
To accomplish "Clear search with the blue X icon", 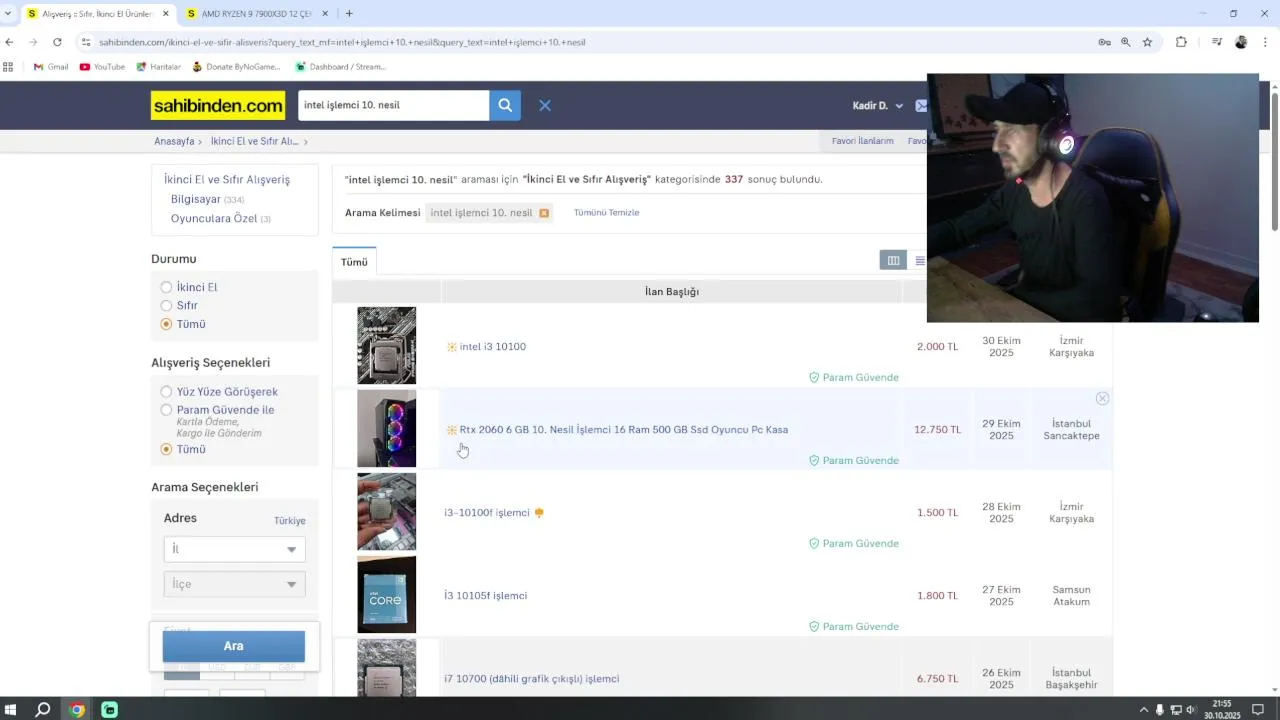I will tap(545, 105).
